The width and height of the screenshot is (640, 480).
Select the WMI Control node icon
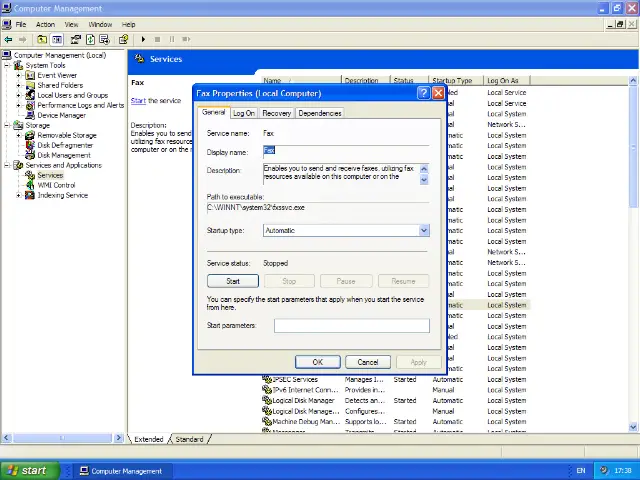tap(30, 185)
